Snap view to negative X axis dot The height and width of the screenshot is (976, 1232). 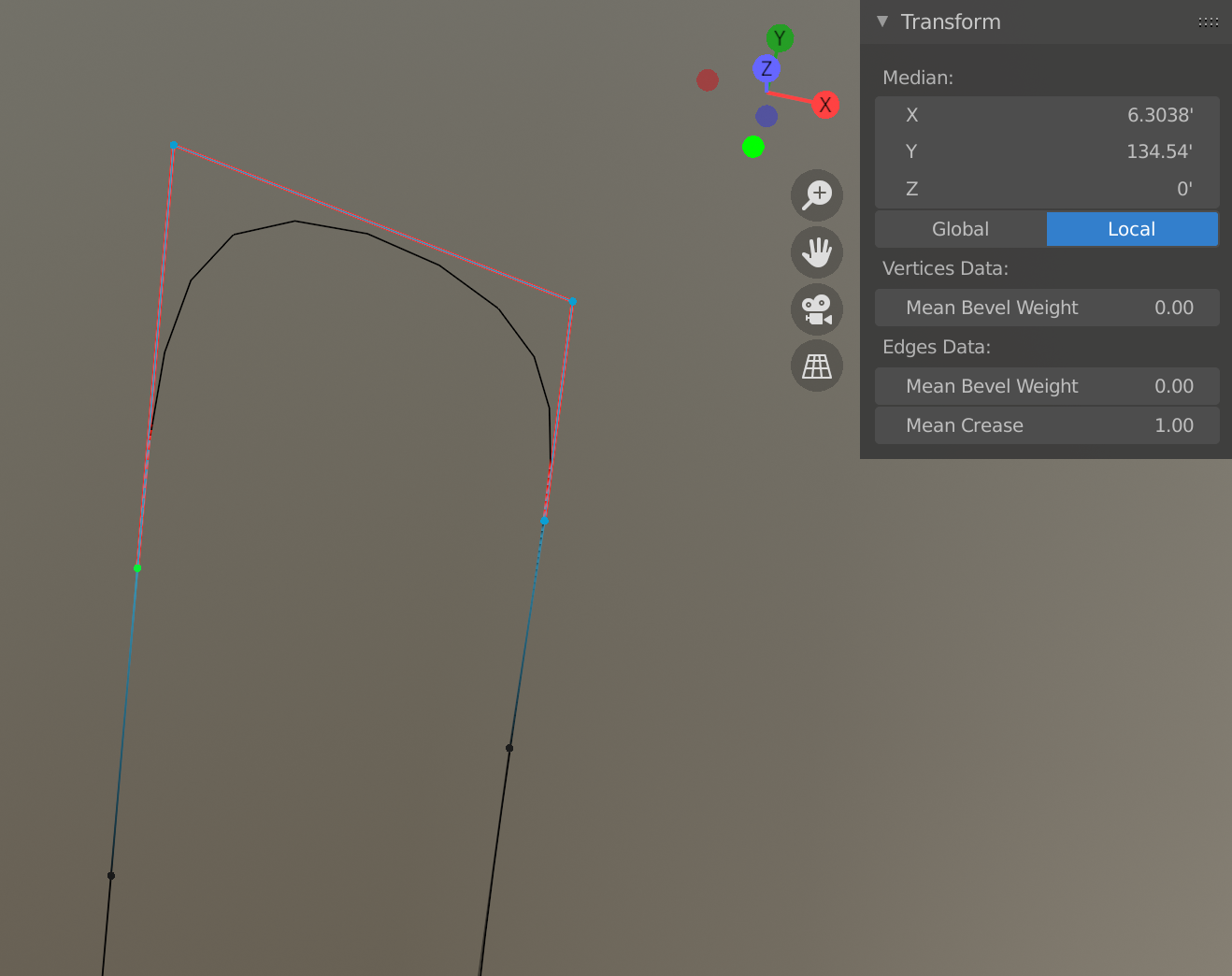coord(708,80)
